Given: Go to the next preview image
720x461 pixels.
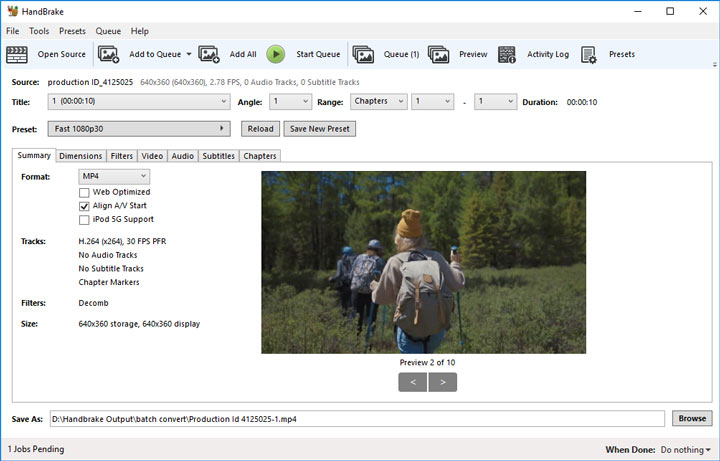Looking at the screenshot, I should point(442,381).
